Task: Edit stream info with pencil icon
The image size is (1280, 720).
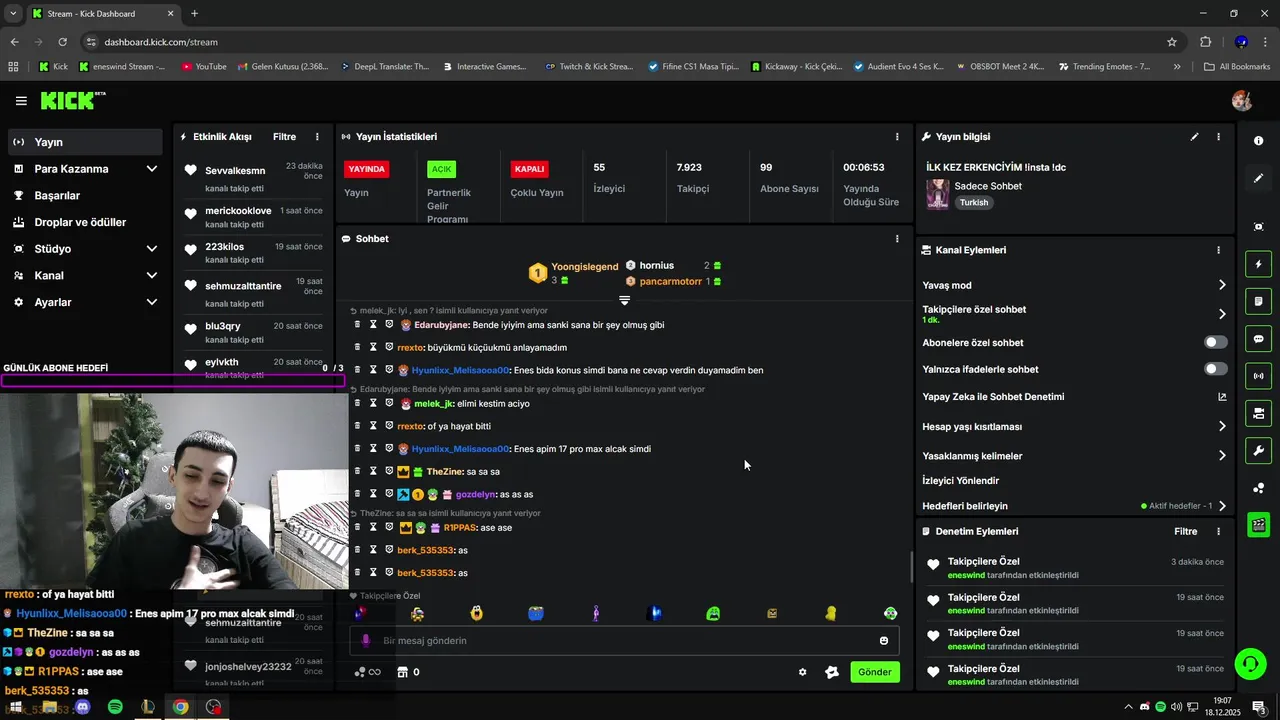Action: pos(1194,137)
